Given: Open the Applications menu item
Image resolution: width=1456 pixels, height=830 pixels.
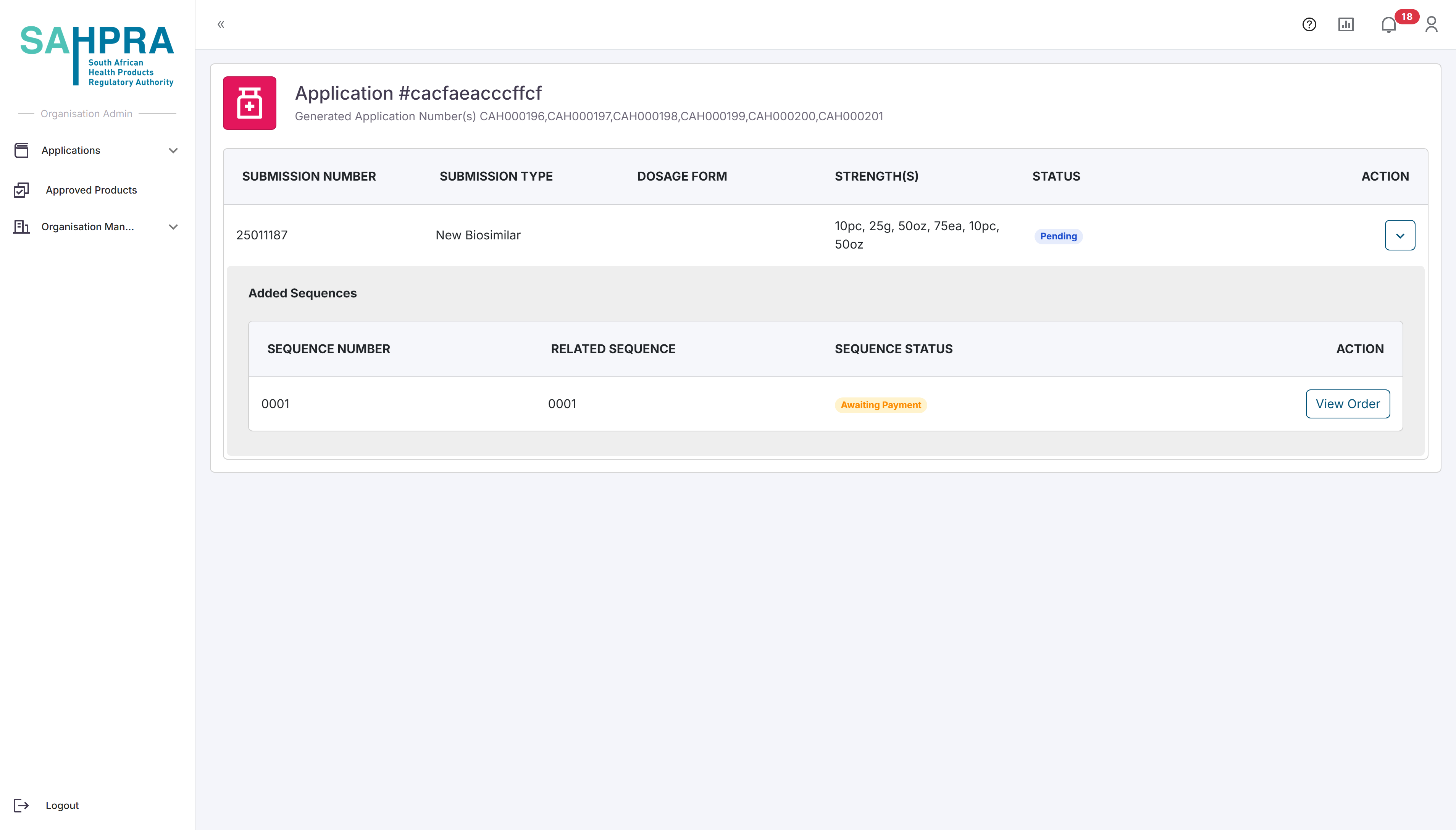Looking at the screenshot, I should (x=71, y=150).
